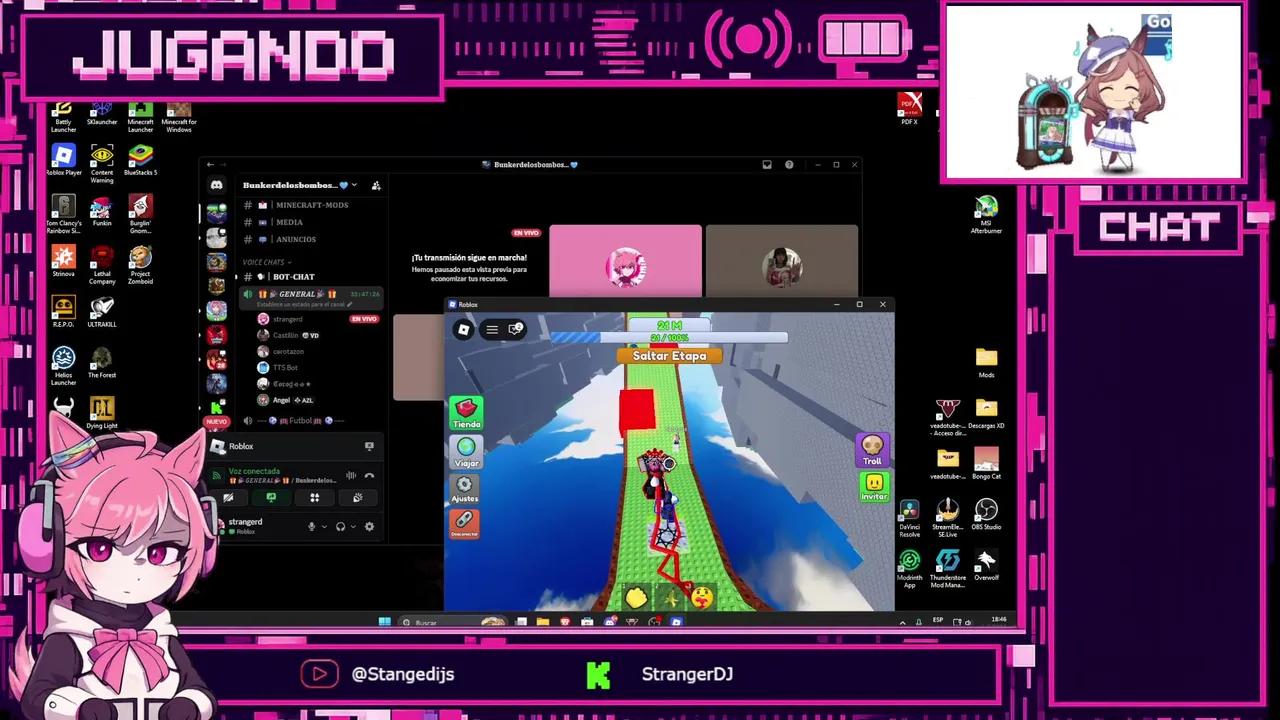Open headphone output options arrow
1280x720 pixels.
tap(352, 527)
